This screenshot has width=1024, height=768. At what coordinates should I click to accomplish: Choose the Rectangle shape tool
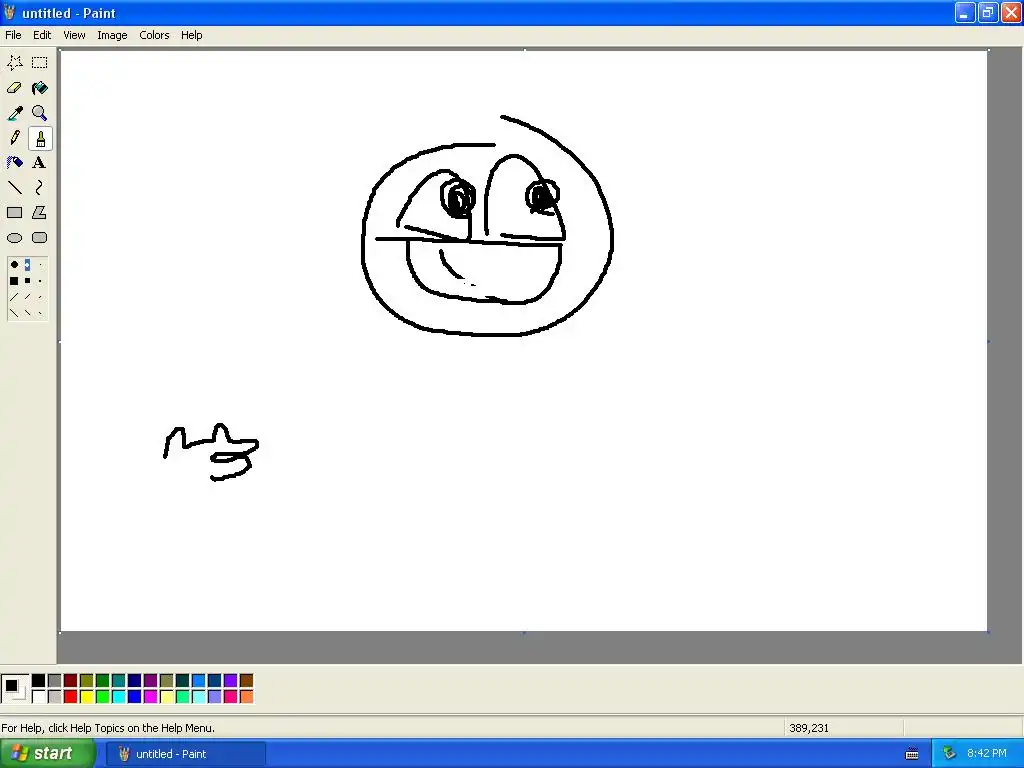14,213
